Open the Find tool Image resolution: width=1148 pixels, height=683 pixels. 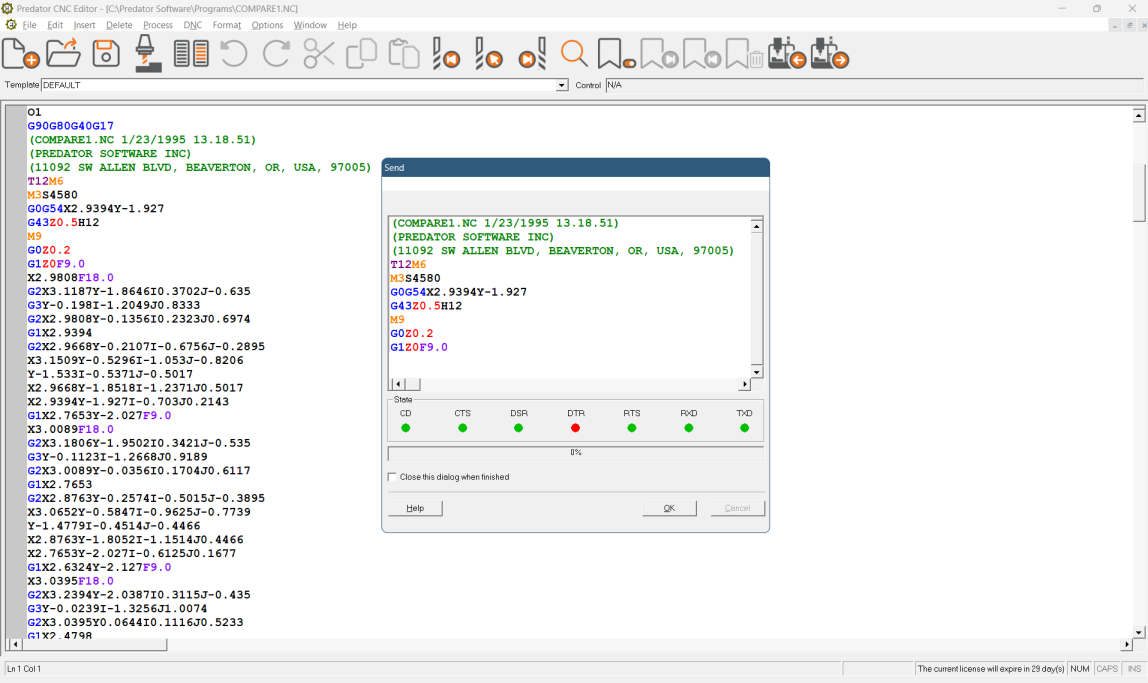click(574, 54)
